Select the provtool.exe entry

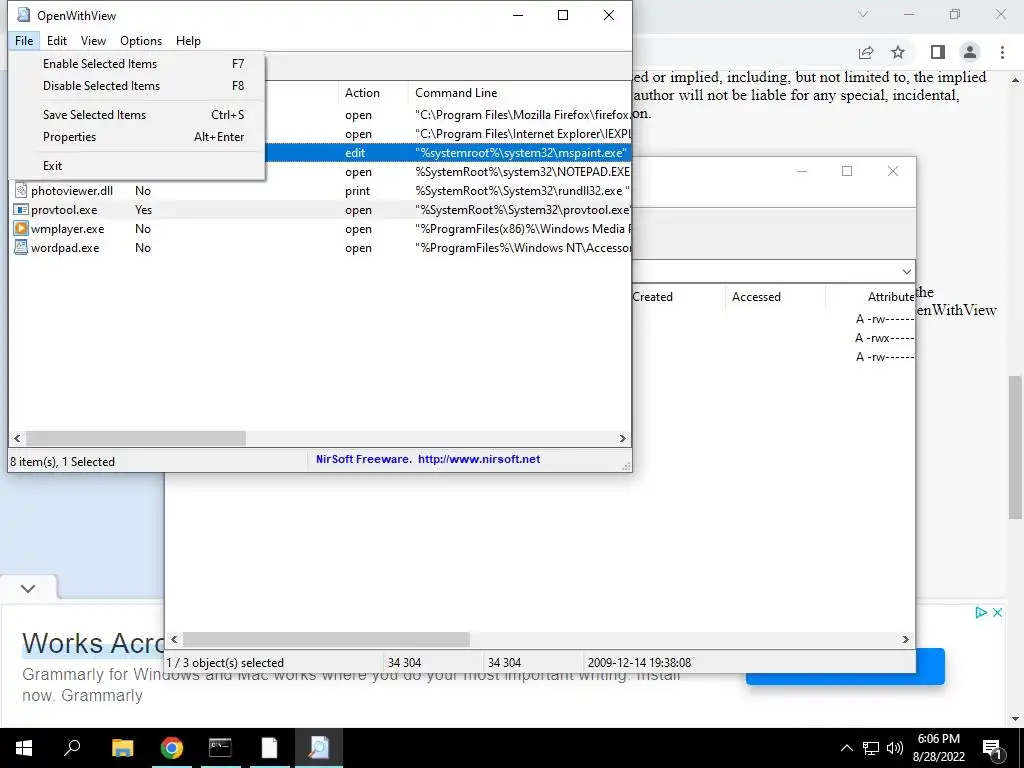(x=64, y=210)
